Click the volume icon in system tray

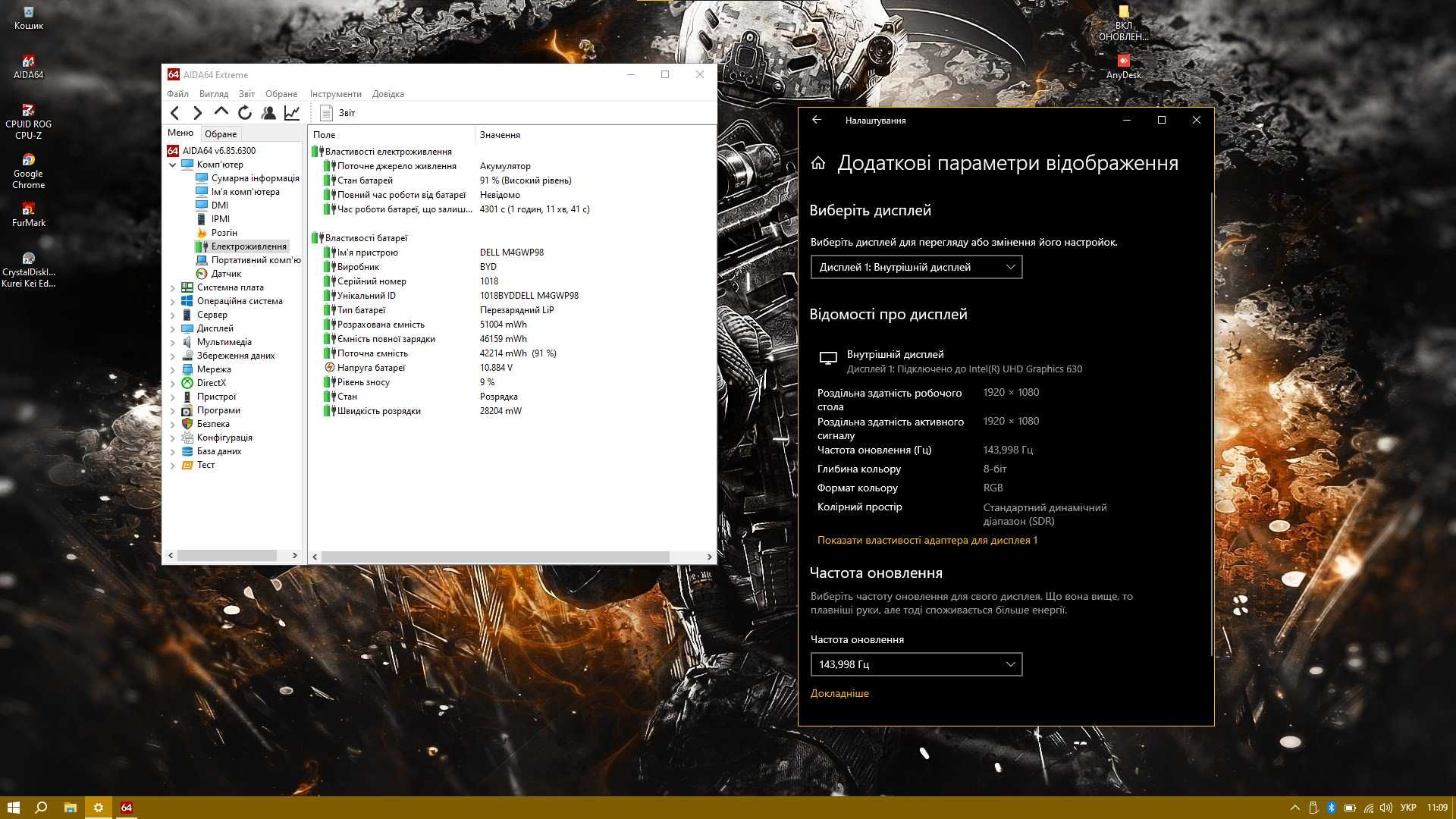pyautogui.click(x=1386, y=808)
